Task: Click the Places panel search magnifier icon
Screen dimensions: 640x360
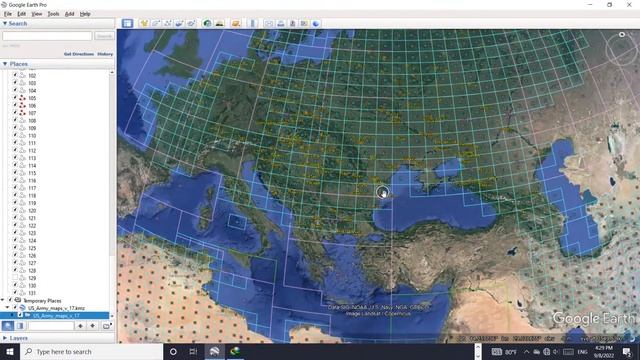Action: [x=8, y=326]
